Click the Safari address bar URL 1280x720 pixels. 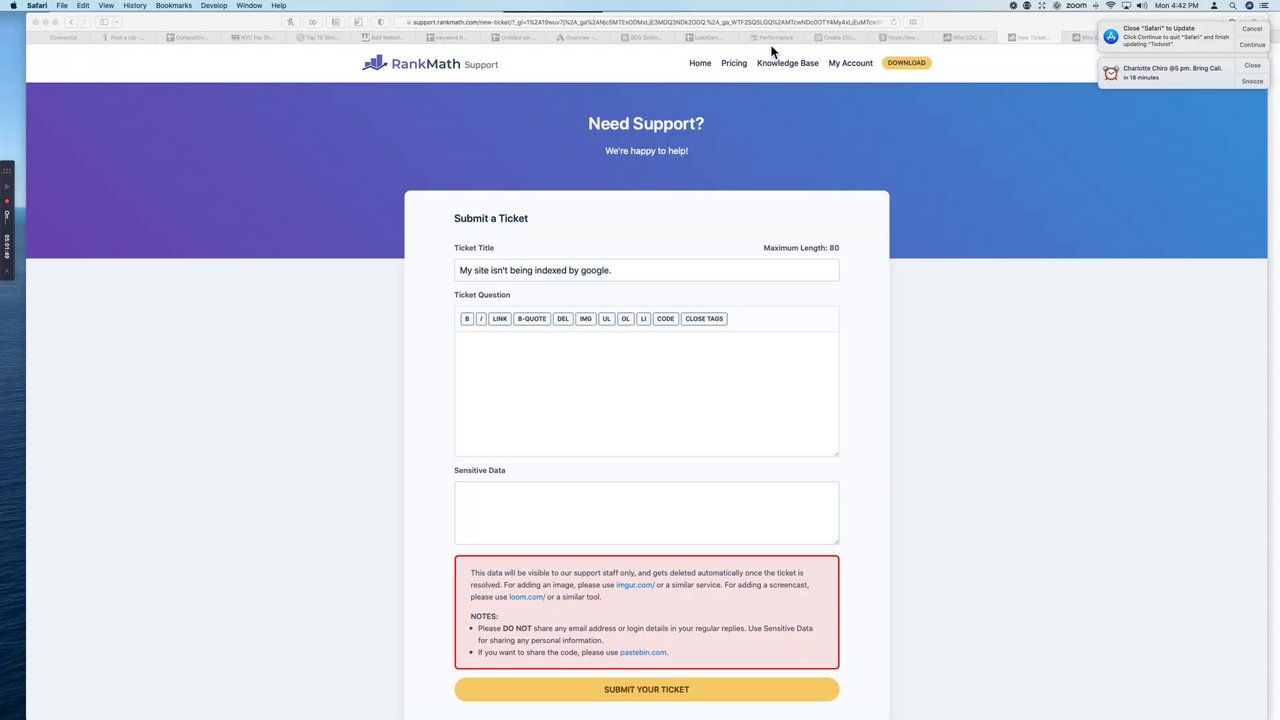tap(645, 22)
